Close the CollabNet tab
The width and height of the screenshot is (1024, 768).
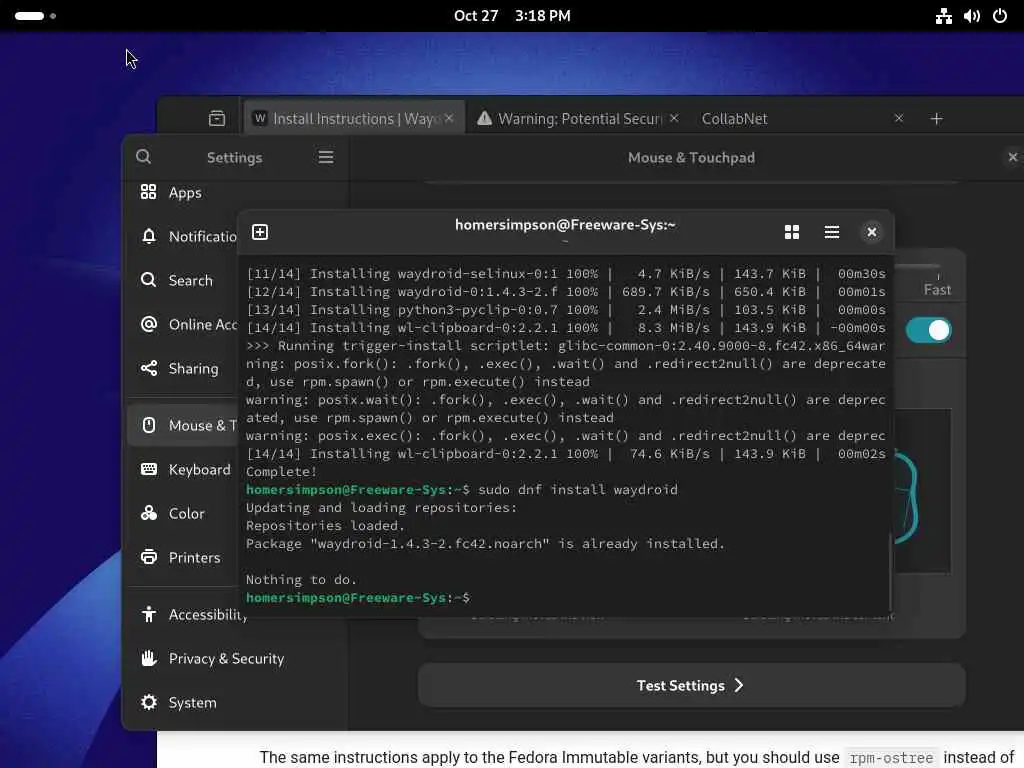(x=899, y=118)
